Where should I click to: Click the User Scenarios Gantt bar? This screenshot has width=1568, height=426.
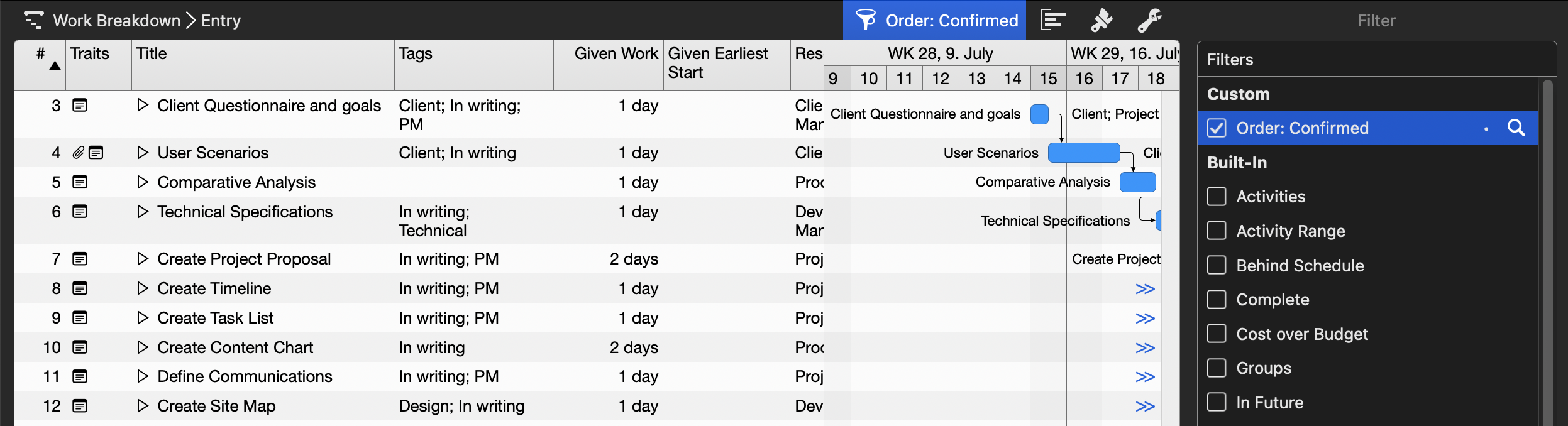(x=1084, y=153)
